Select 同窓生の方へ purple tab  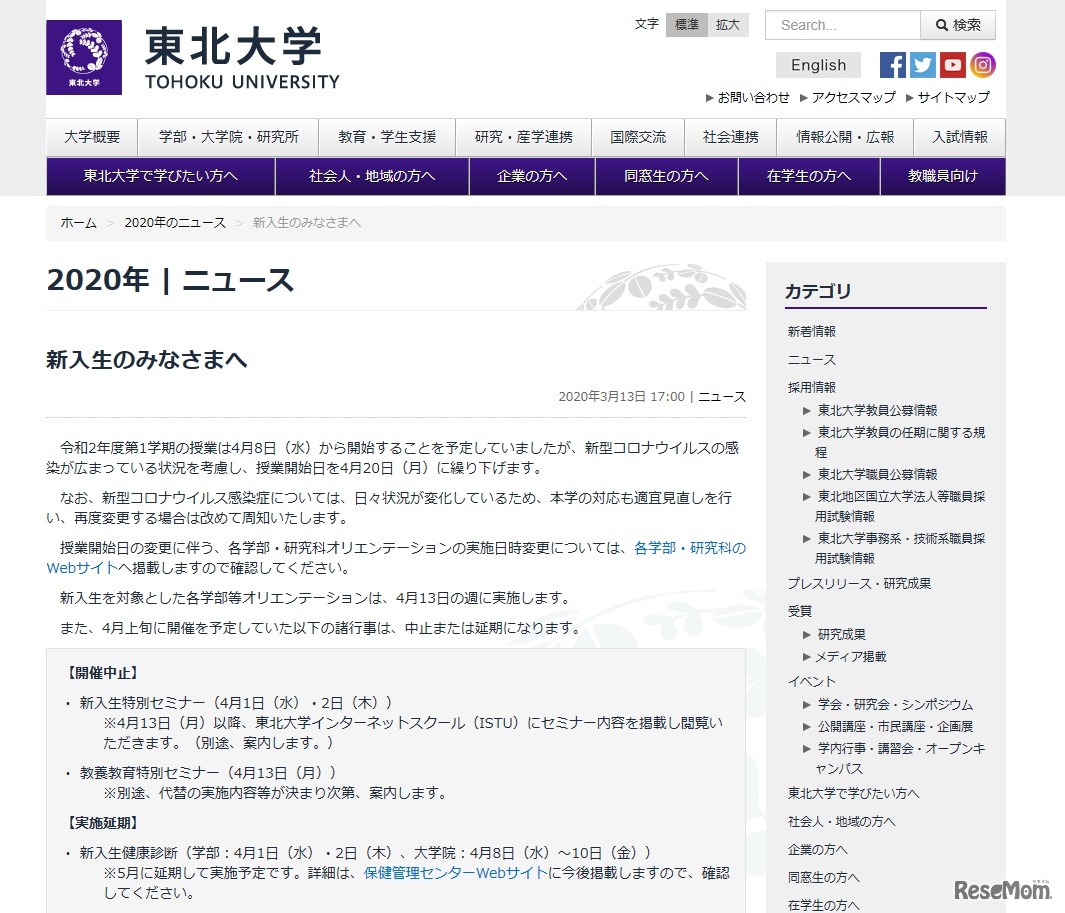pyautogui.click(x=666, y=177)
